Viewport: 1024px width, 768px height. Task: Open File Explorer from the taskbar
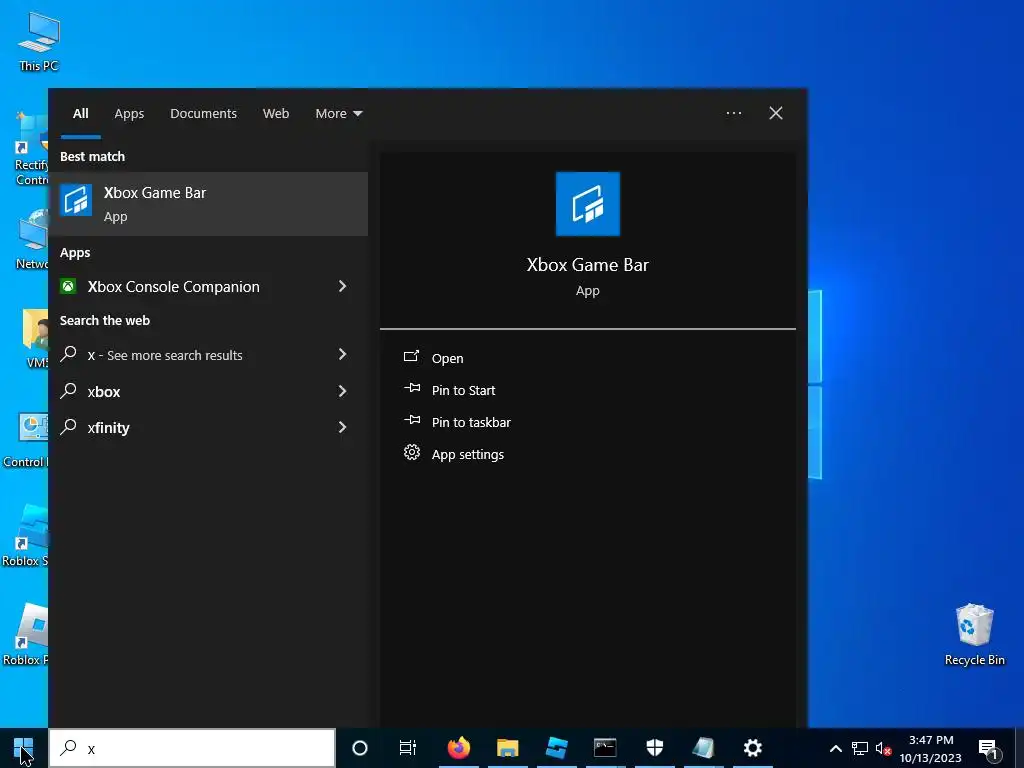tap(507, 748)
